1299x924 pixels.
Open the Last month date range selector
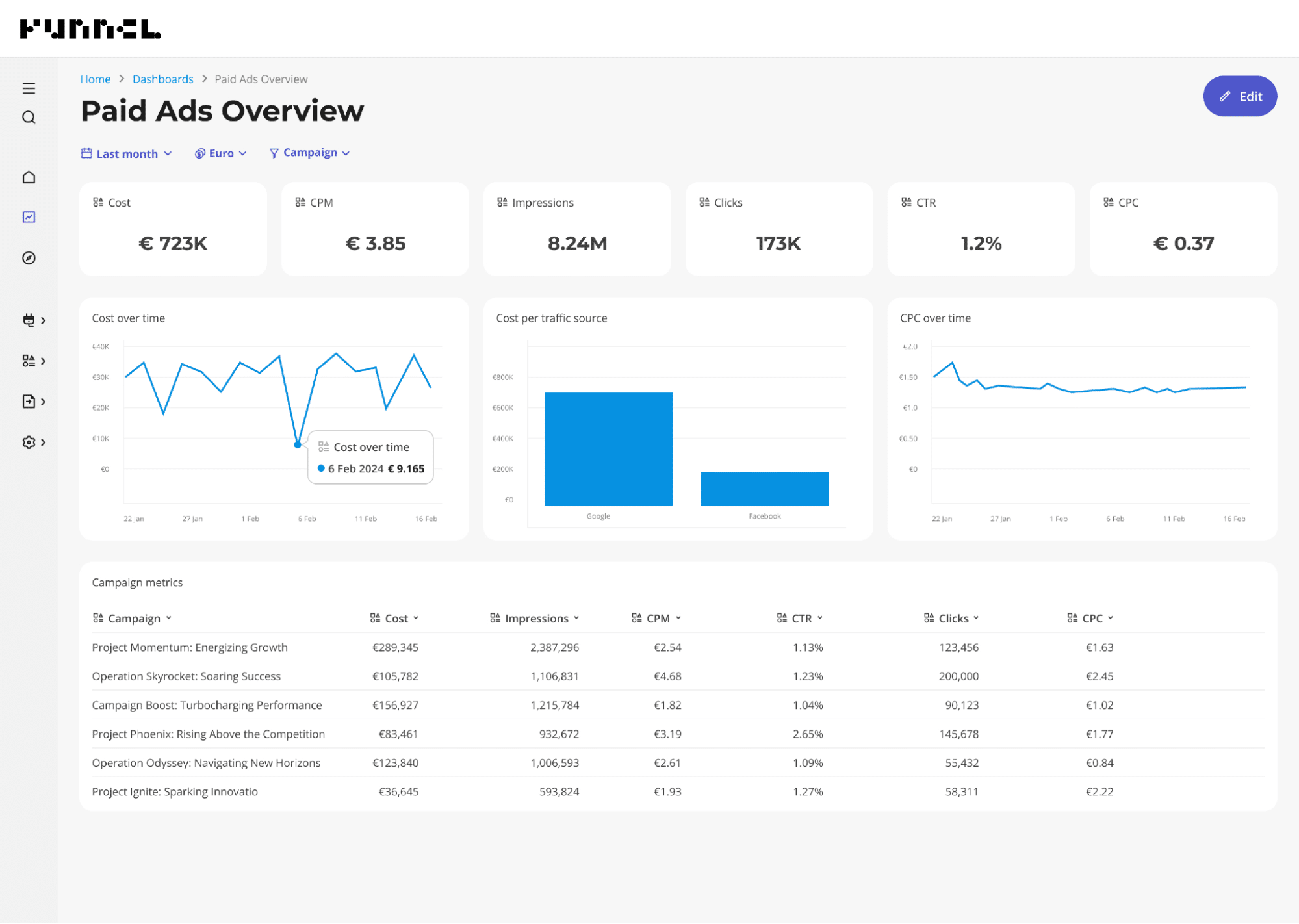click(127, 153)
